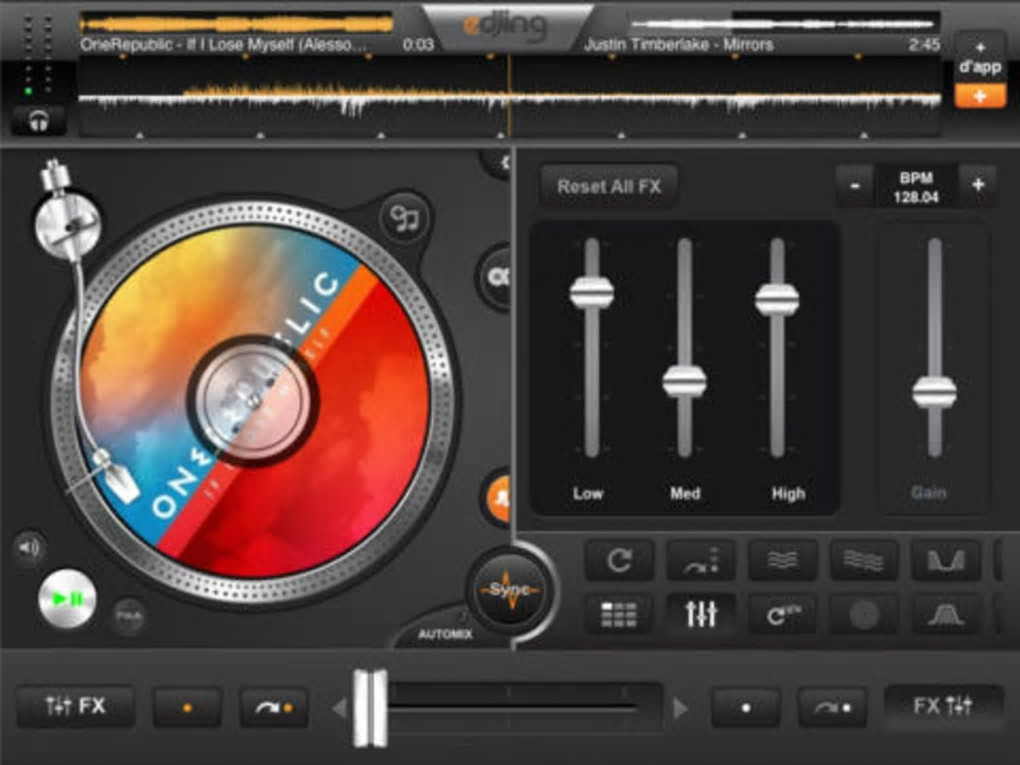Click the Med EQ slider handle
Image resolution: width=1020 pixels, height=765 pixels.
click(684, 381)
